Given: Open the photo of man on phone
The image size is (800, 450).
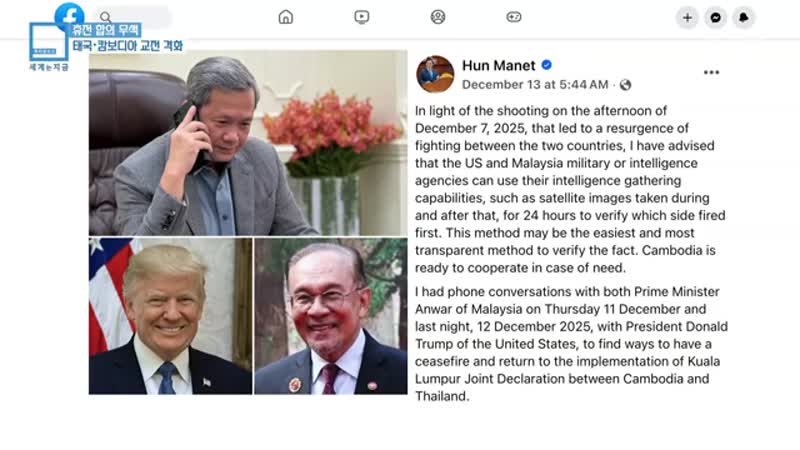Looking at the screenshot, I should 248,143.
